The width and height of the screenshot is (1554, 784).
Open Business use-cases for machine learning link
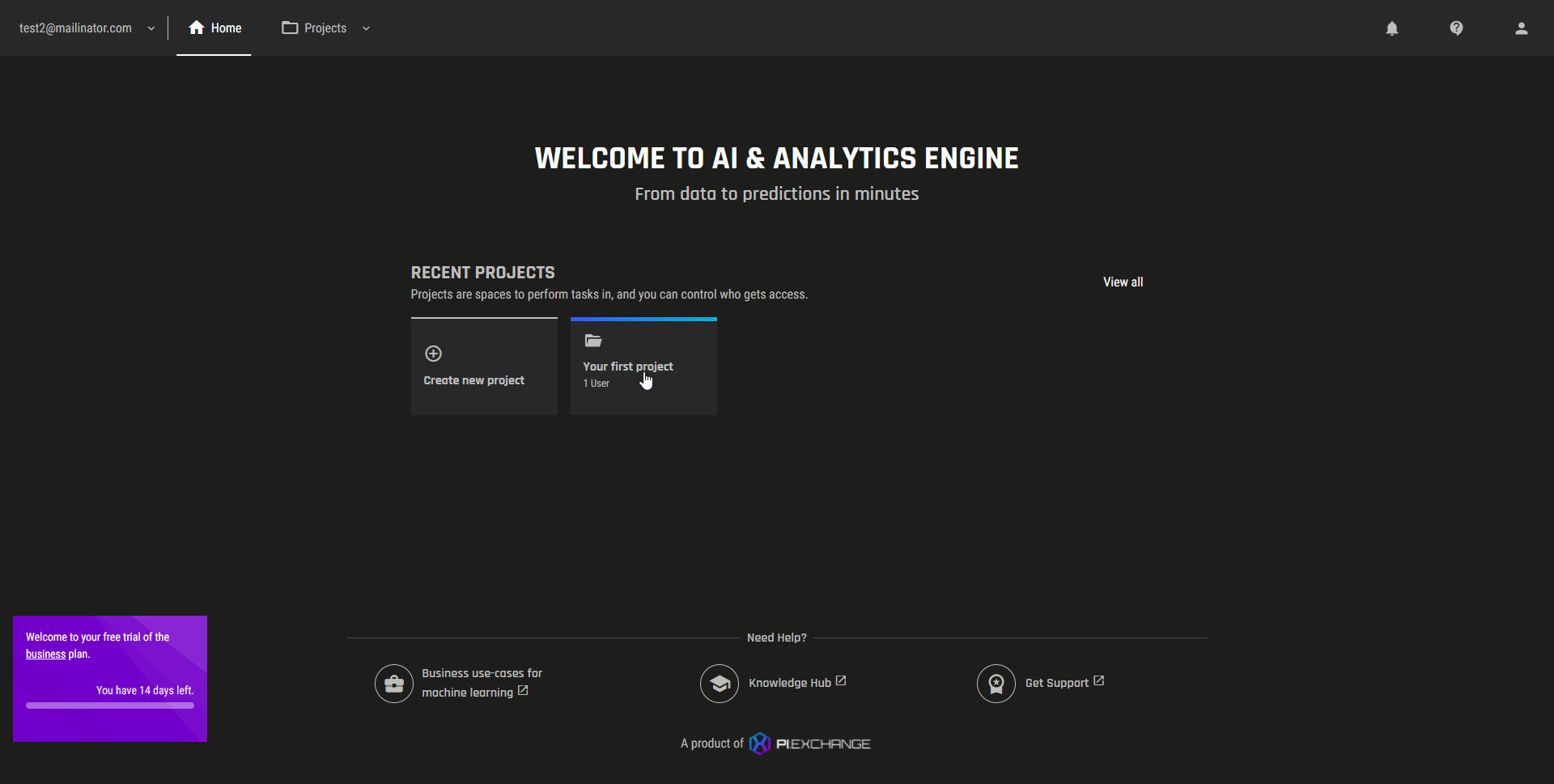click(482, 683)
